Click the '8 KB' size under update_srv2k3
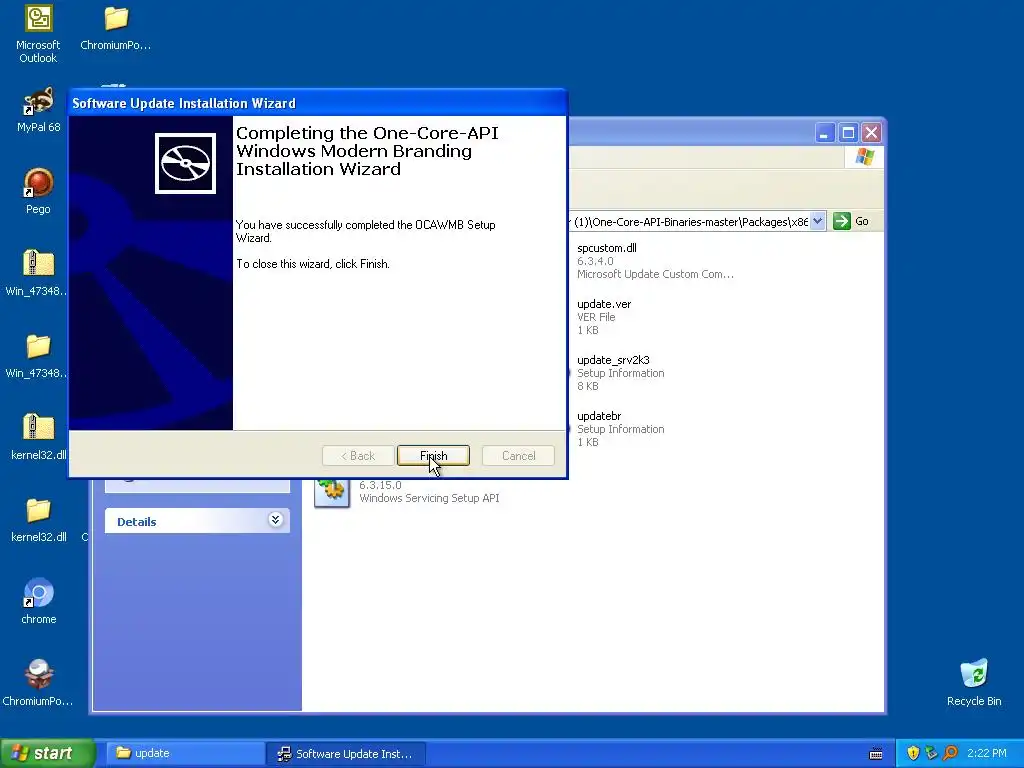The height and width of the screenshot is (768, 1024). pos(588,387)
